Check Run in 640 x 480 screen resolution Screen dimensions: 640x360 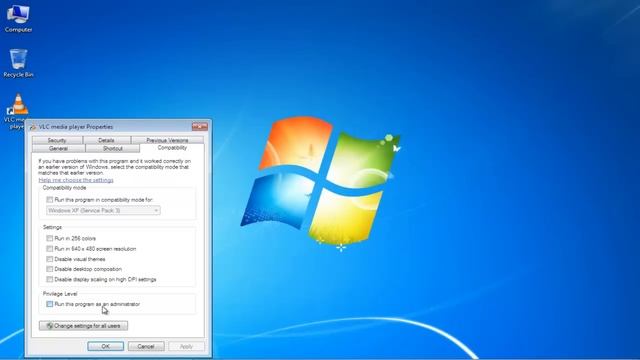(x=49, y=249)
